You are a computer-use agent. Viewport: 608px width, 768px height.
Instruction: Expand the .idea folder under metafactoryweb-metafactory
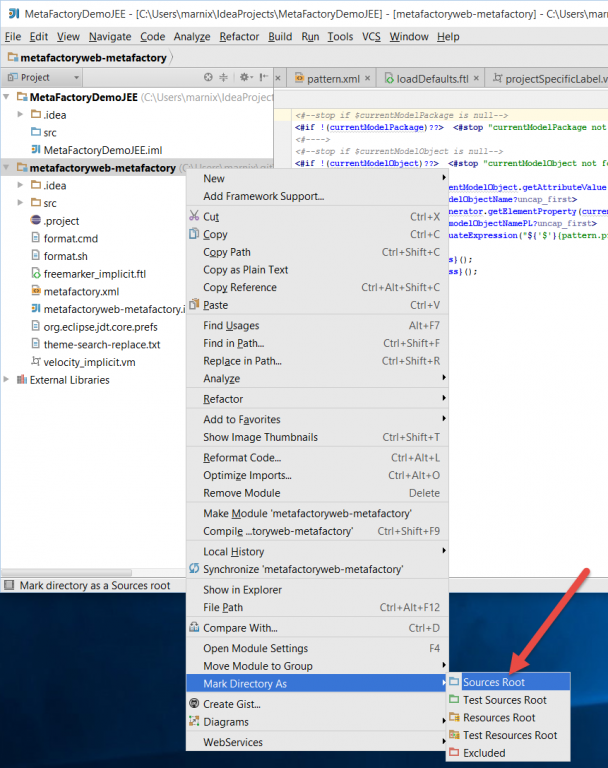click(x=22, y=186)
